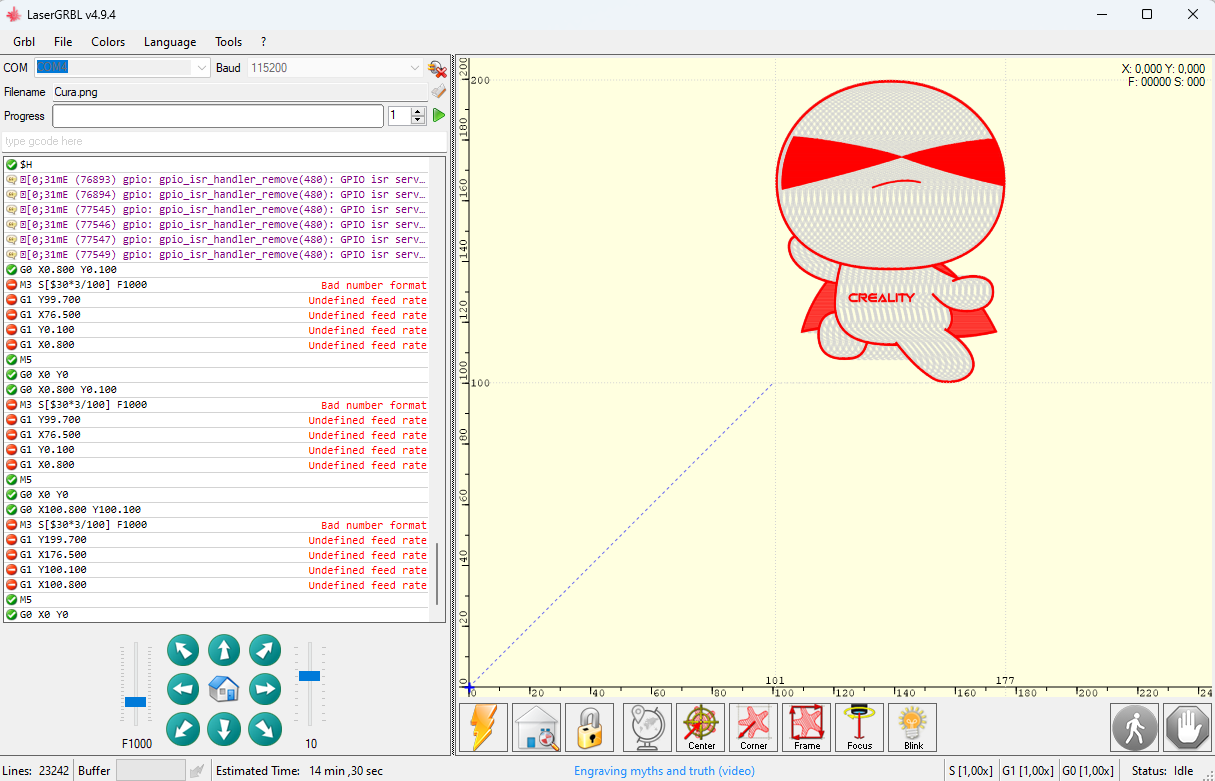Adjust the F1000 jog speed slider
Viewport: 1215px width, 781px height.
135,701
